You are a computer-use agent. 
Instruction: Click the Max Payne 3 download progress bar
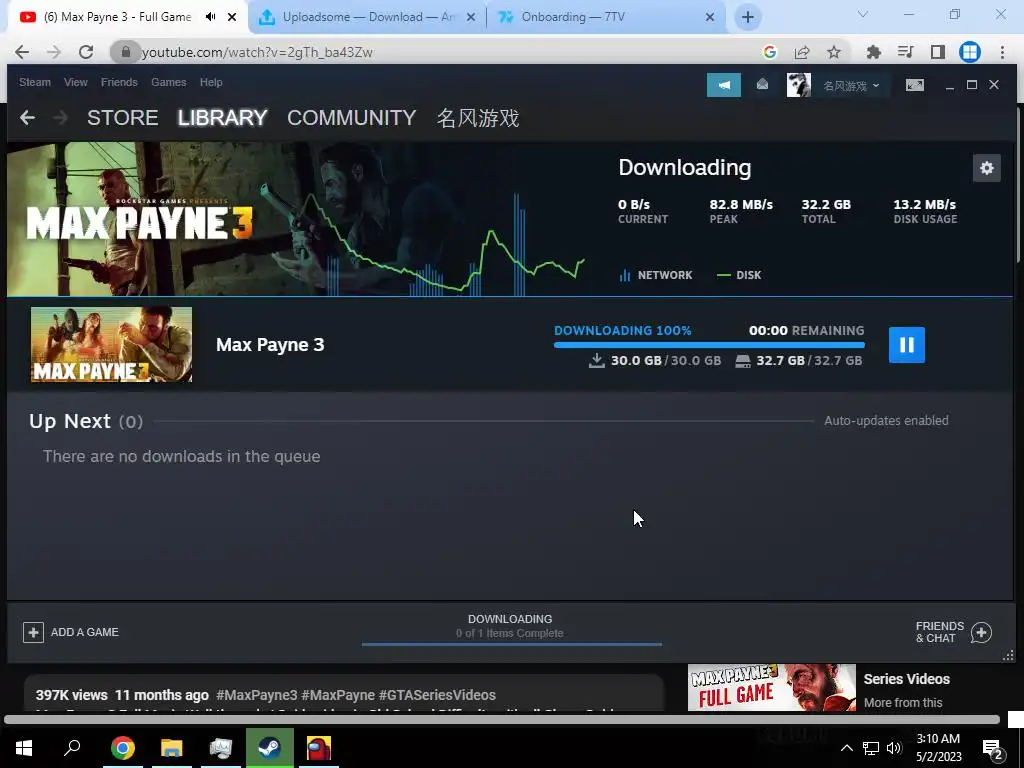pos(709,345)
